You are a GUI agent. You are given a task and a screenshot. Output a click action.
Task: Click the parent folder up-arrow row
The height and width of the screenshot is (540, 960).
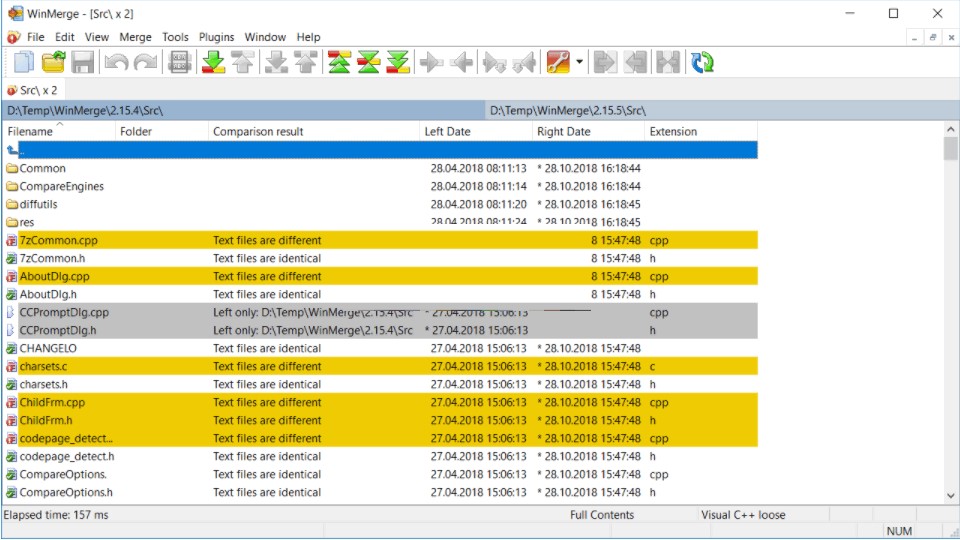point(13,150)
